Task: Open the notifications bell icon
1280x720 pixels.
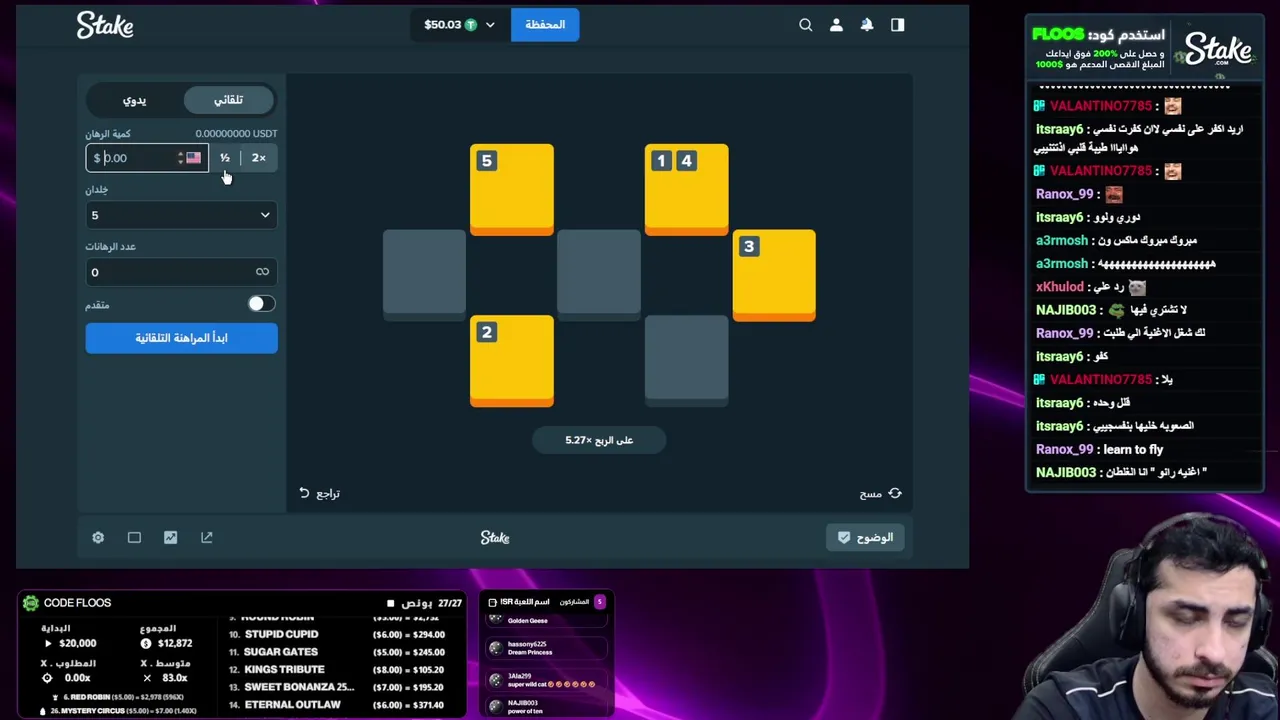Action: pos(867,25)
